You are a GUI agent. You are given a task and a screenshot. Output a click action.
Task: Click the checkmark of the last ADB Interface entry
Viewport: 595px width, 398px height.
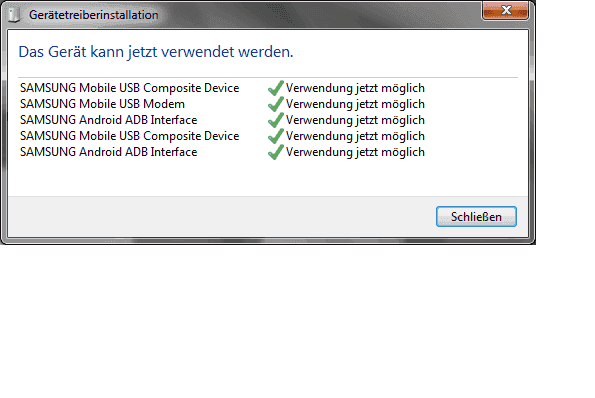[276, 152]
